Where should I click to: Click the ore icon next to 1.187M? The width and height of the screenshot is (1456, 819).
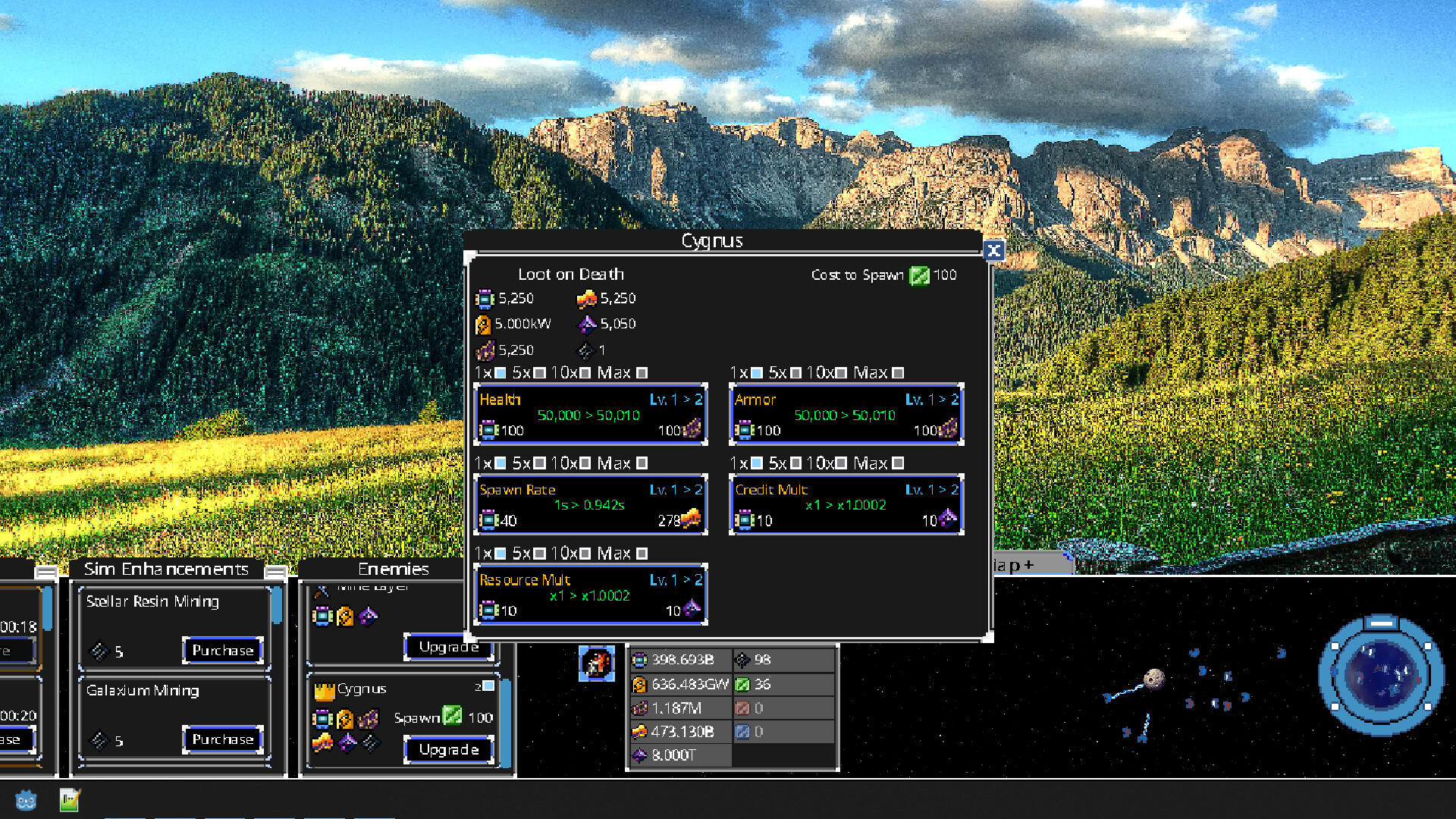coord(640,708)
